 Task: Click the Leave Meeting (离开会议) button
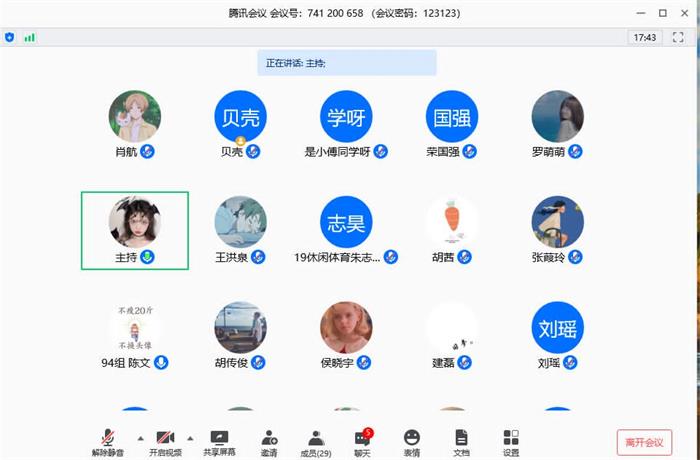(644, 441)
